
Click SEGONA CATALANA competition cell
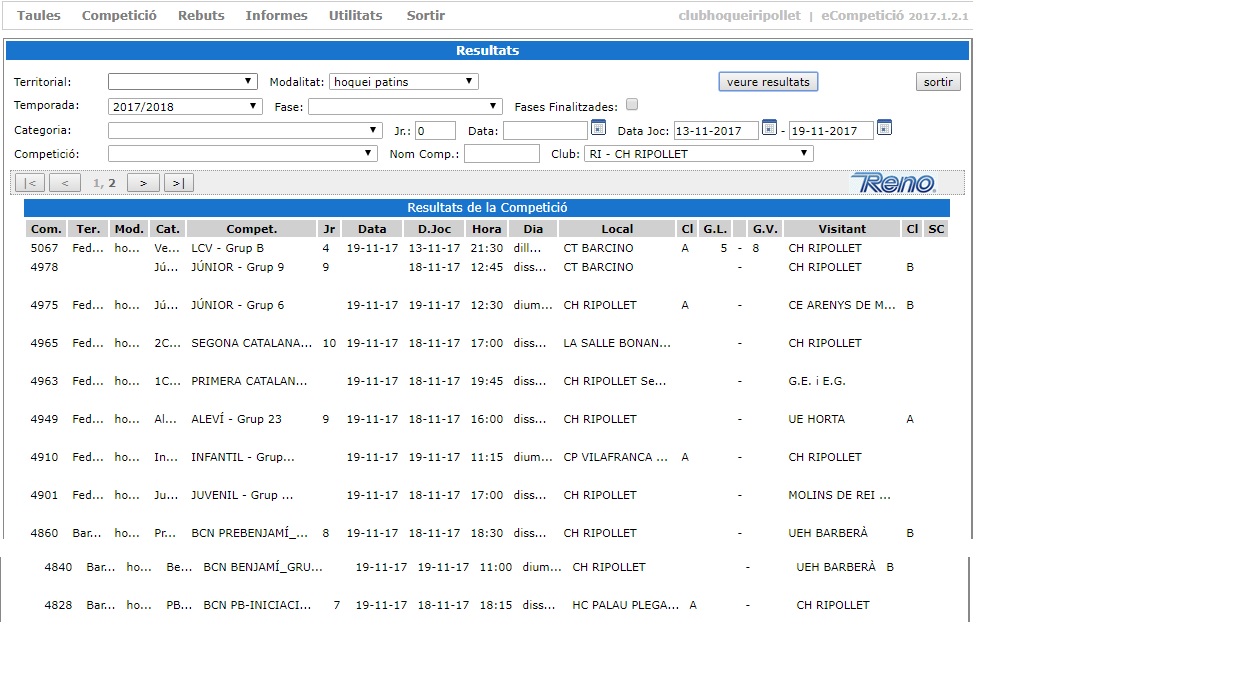point(252,343)
